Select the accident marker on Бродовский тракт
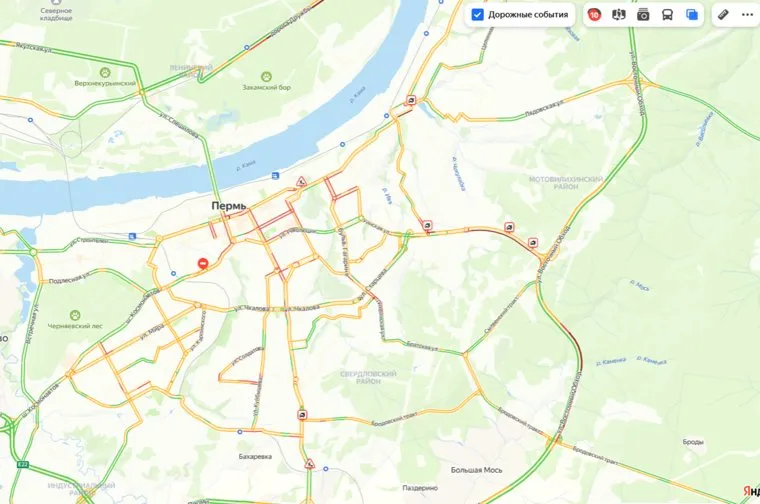760x504 pixels. [302, 415]
